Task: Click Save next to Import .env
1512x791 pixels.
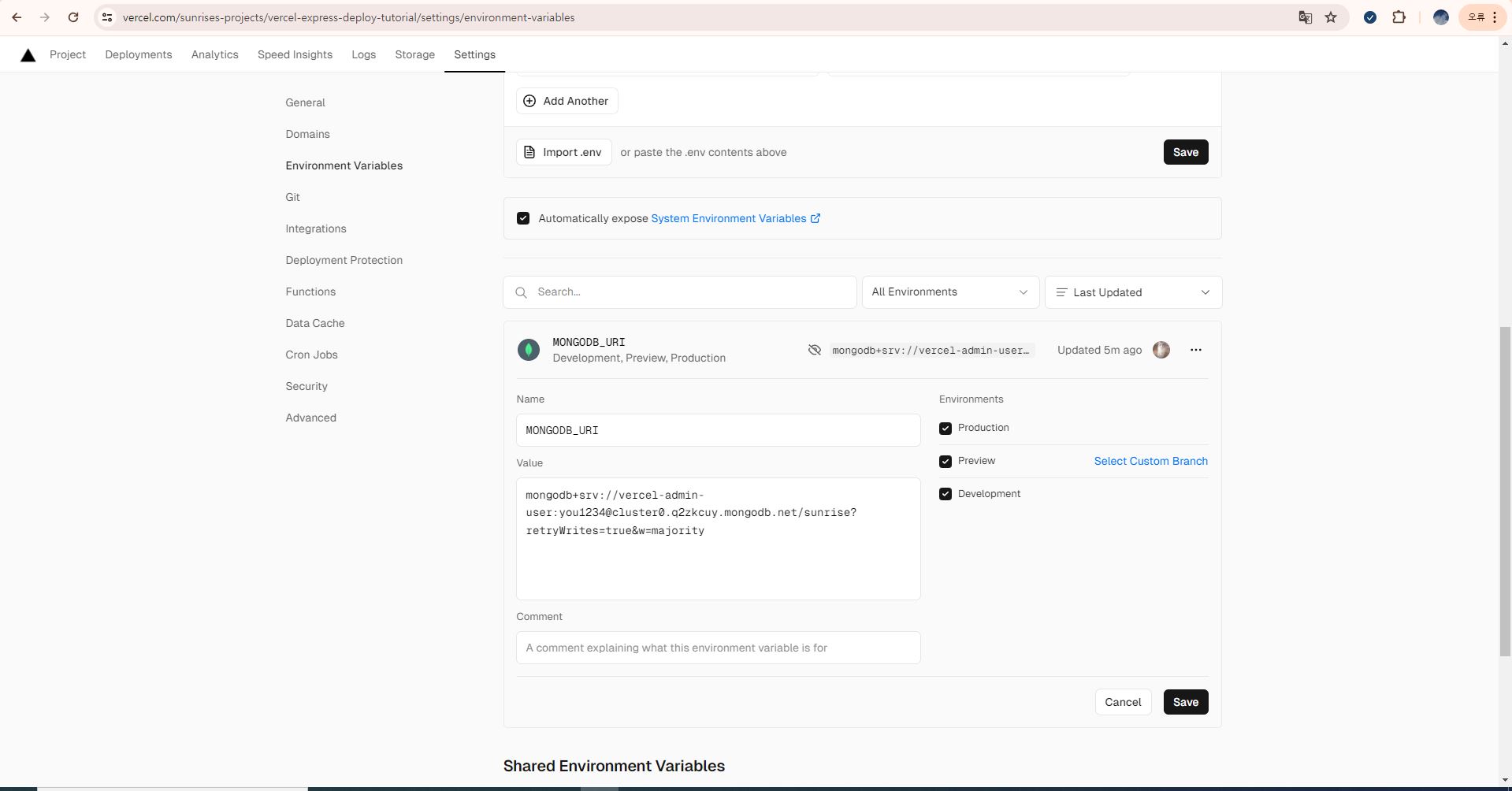Action: (x=1185, y=152)
